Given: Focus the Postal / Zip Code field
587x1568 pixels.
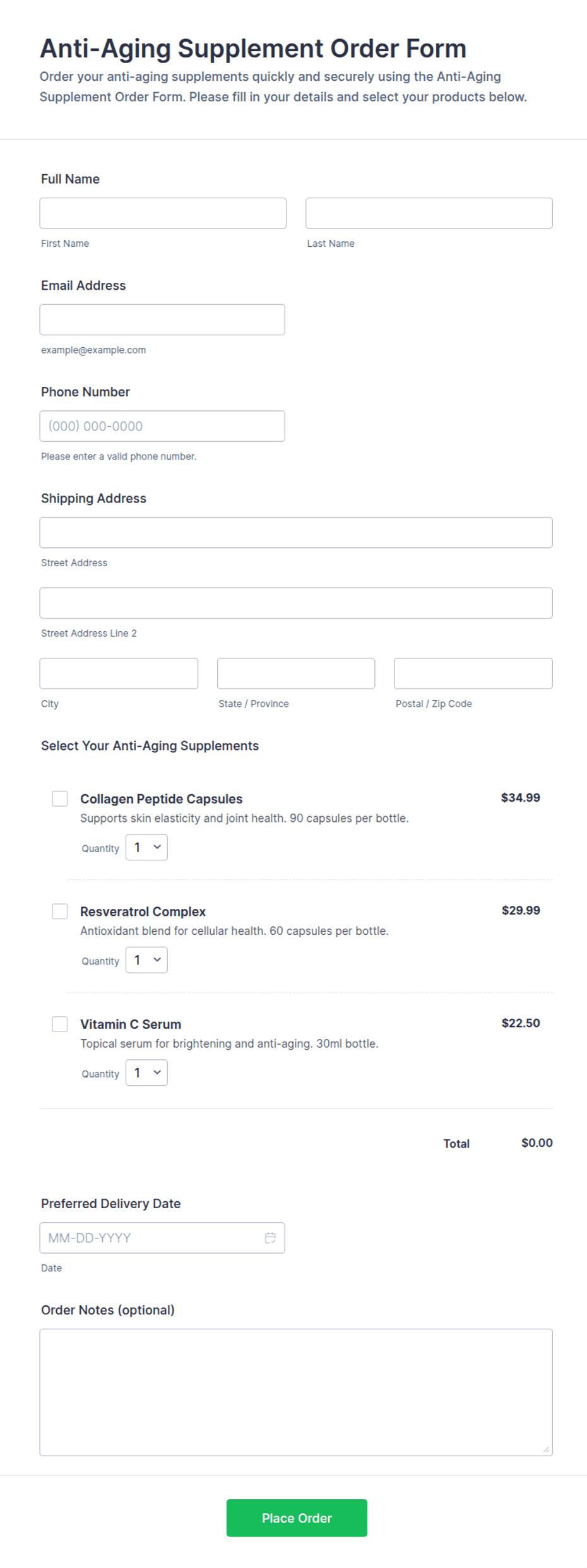Looking at the screenshot, I should [x=473, y=674].
